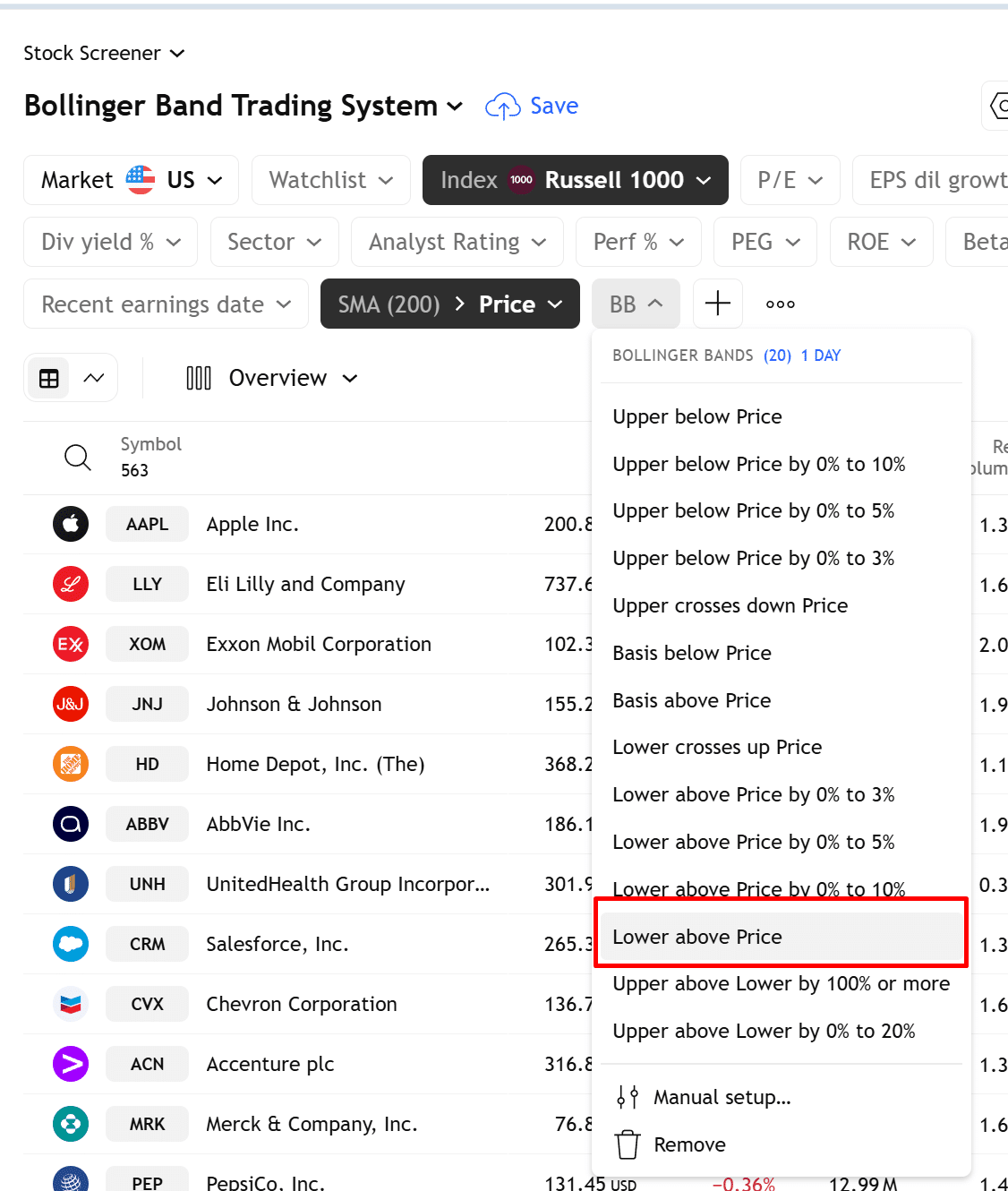1008x1191 pixels.
Task: Open the Stock Screener dropdown
Action: 104,53
